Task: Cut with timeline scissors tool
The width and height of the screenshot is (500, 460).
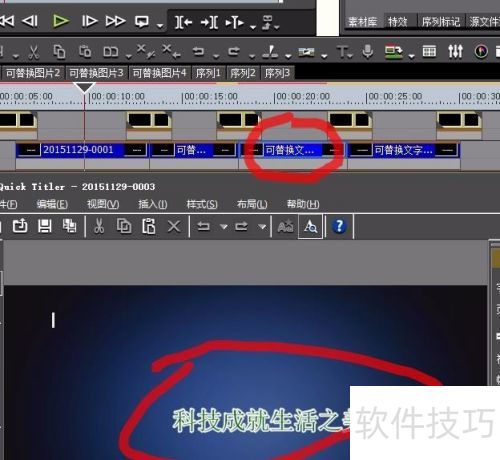Action: click(x=33, y=52)
